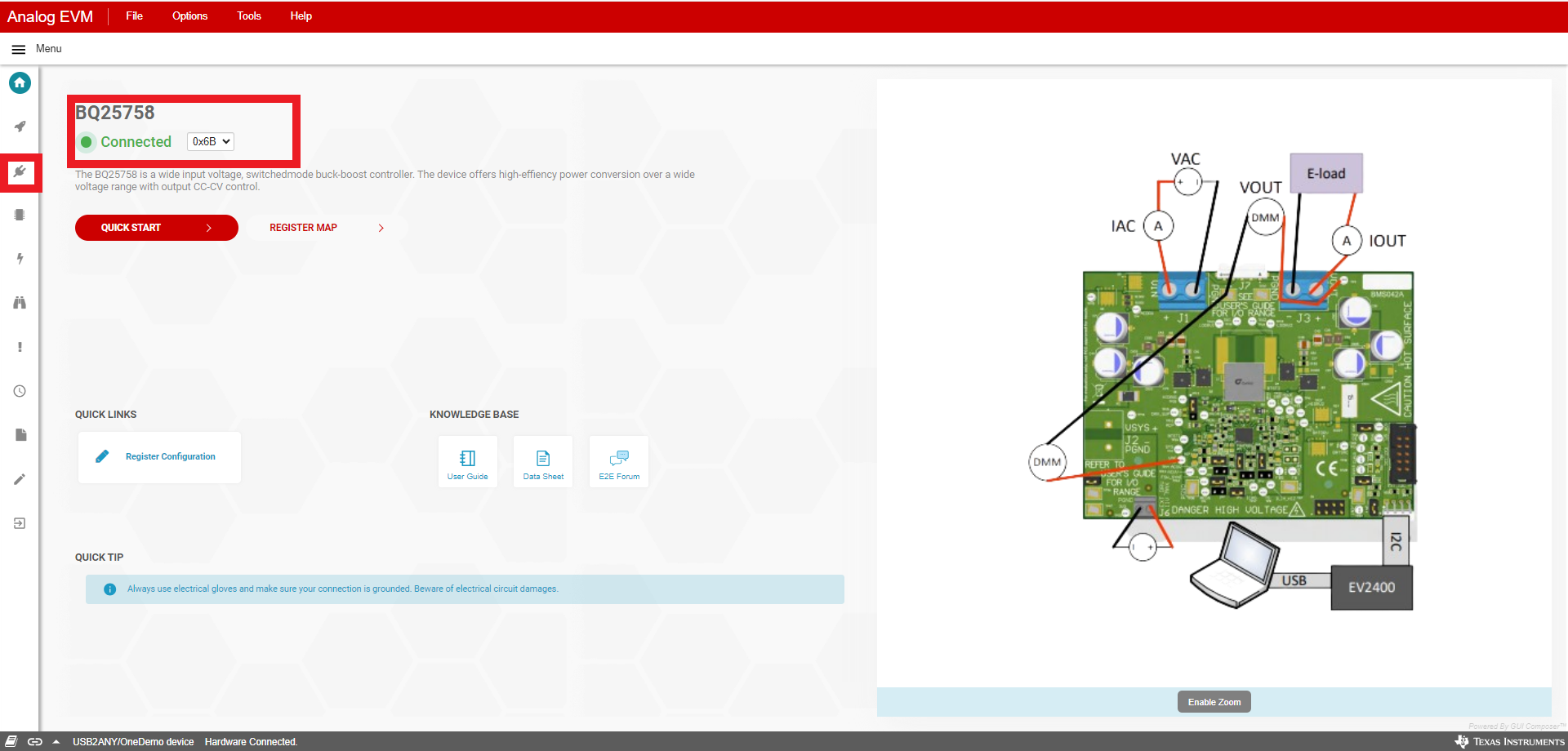Click the link icon in status bar
The image size is (1568, 751).
[x=34, y=741]
